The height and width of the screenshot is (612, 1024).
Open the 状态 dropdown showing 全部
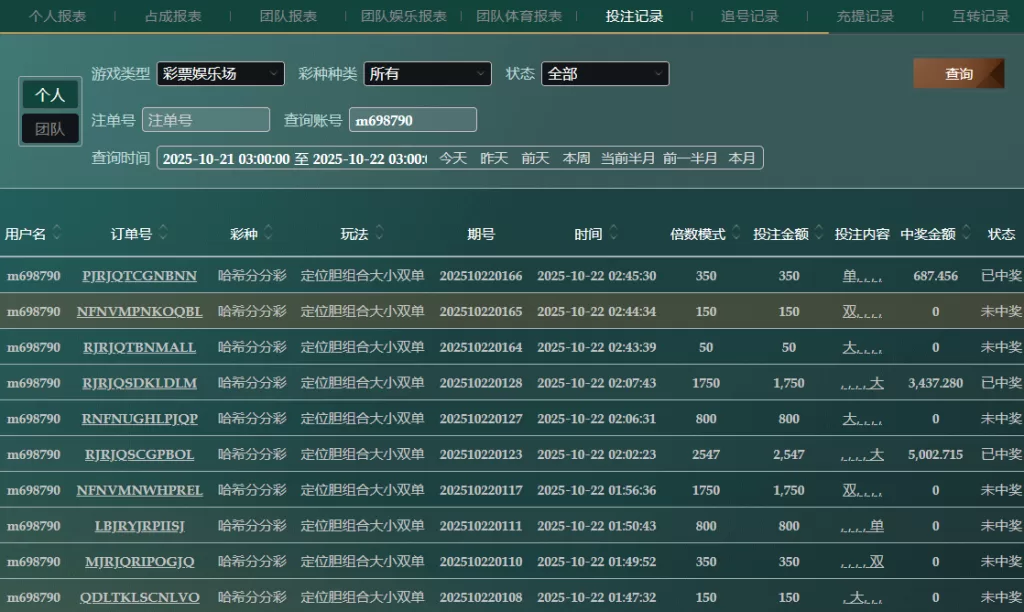[605, 74]
